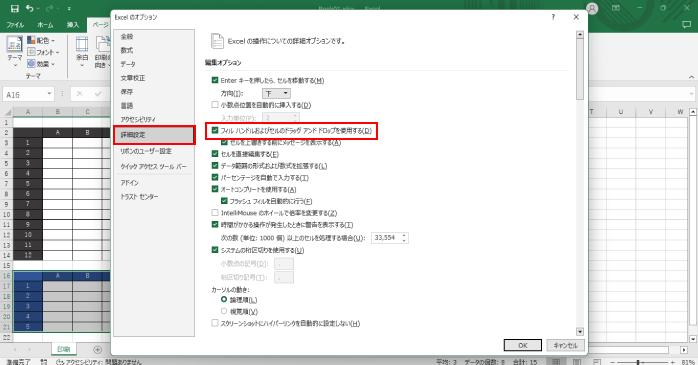Click the Save icon in quick access toolbar
Screen dimensions: 698x365
pyautogui.click(x=14, y=8)
